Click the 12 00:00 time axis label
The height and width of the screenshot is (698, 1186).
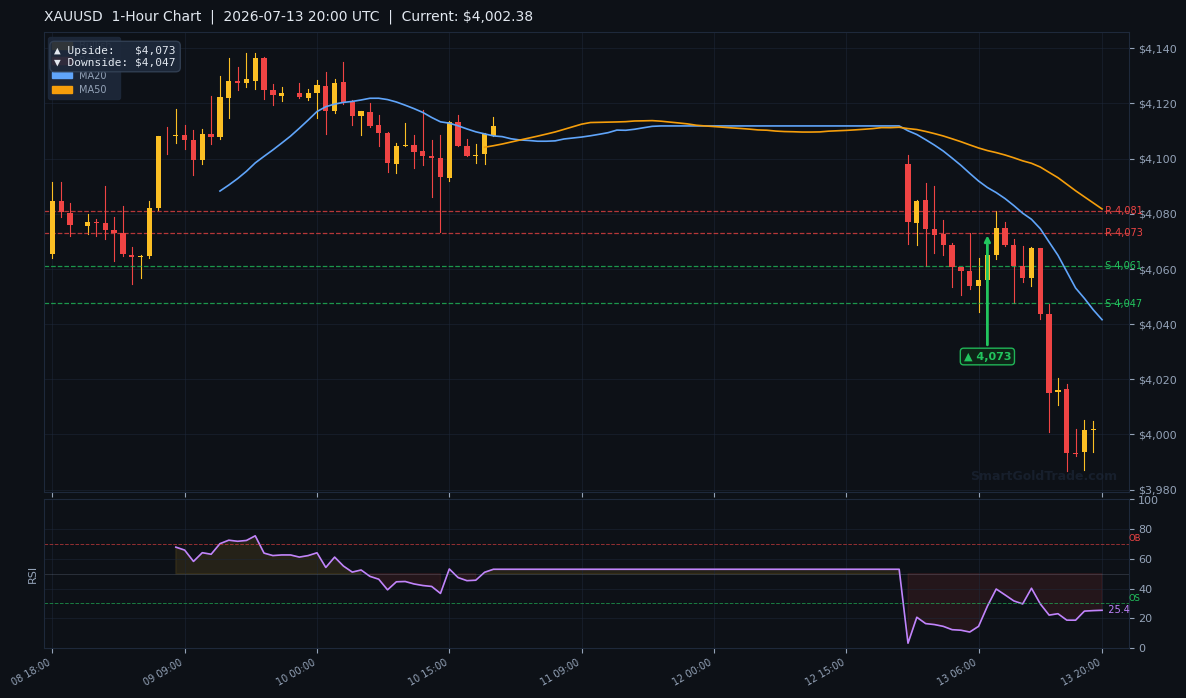point(694,671)
